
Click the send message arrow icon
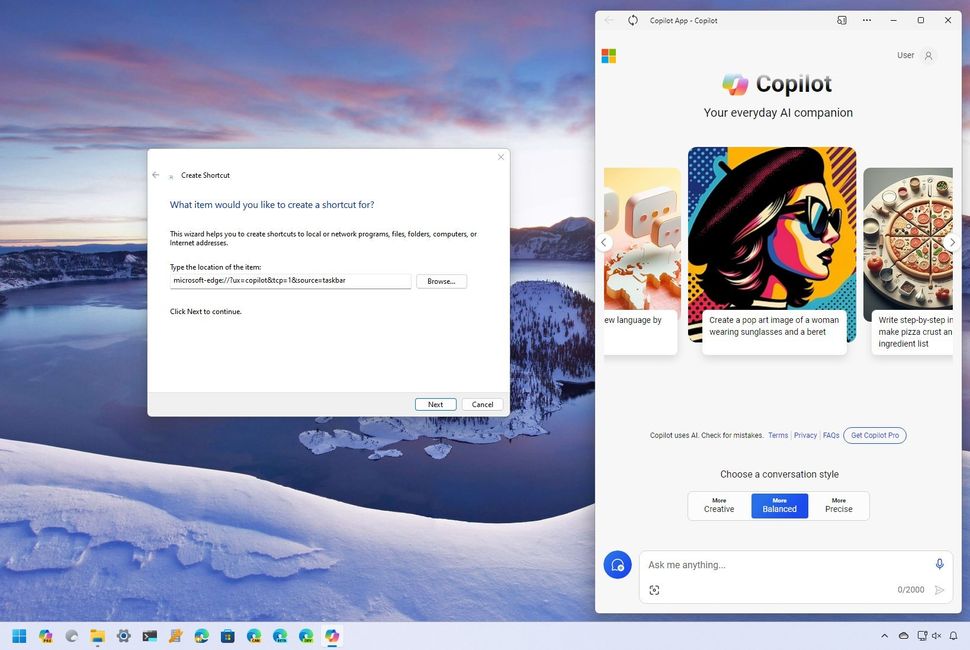coord(938,589)
